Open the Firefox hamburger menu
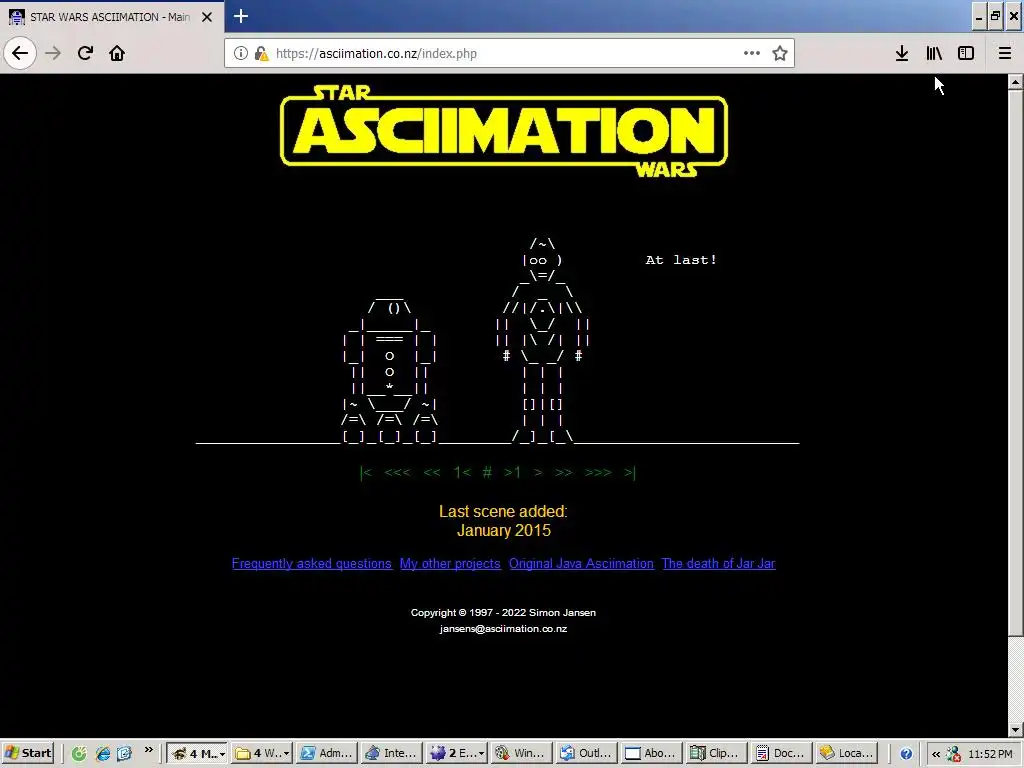 click(1004, 53)
